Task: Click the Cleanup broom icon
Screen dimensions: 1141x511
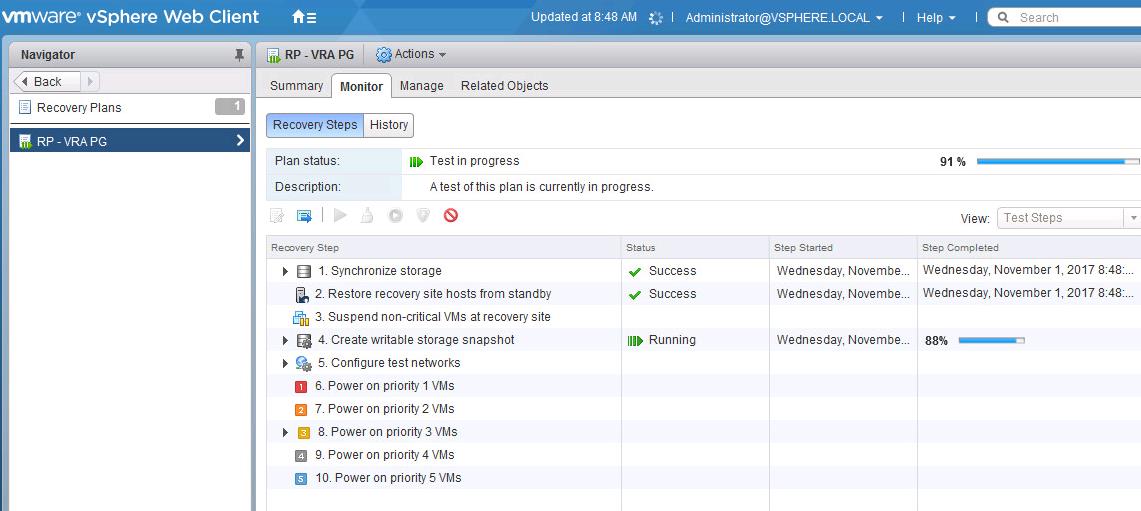Action: 367,215
